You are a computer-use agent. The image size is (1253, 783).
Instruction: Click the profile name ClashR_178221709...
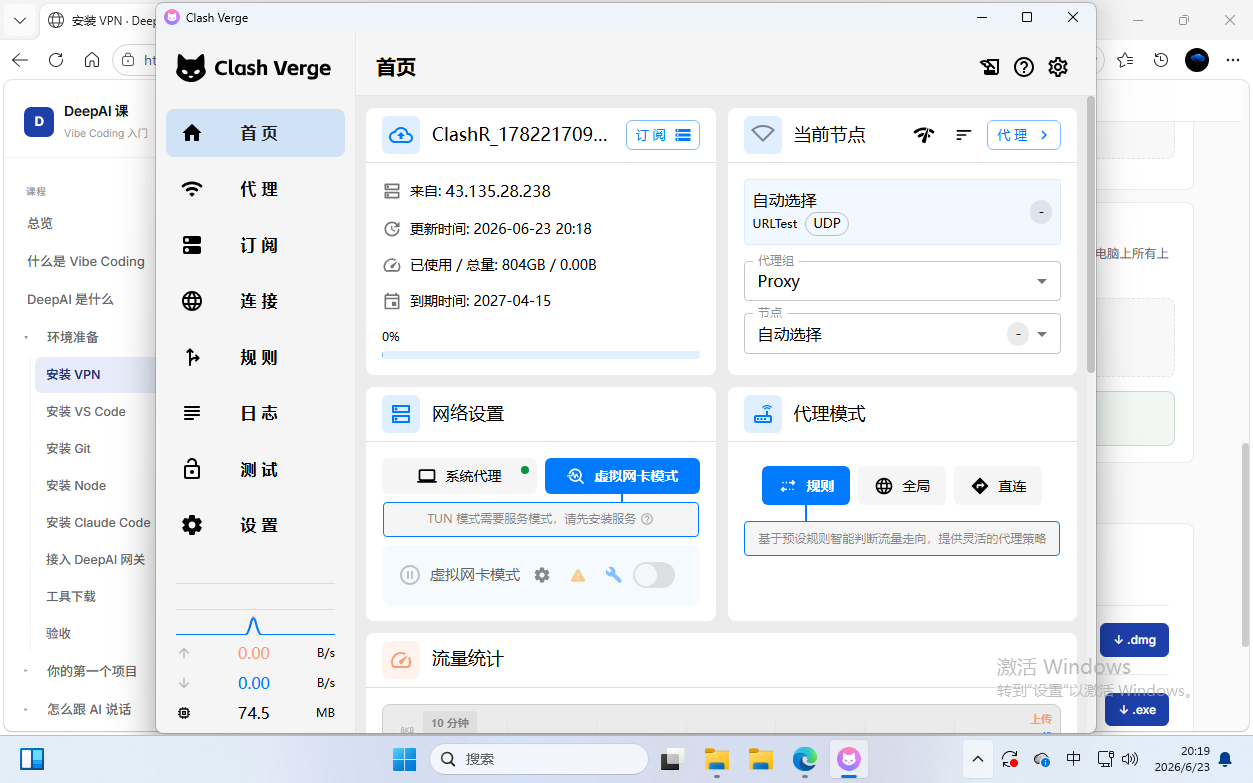tap(519, 135)
